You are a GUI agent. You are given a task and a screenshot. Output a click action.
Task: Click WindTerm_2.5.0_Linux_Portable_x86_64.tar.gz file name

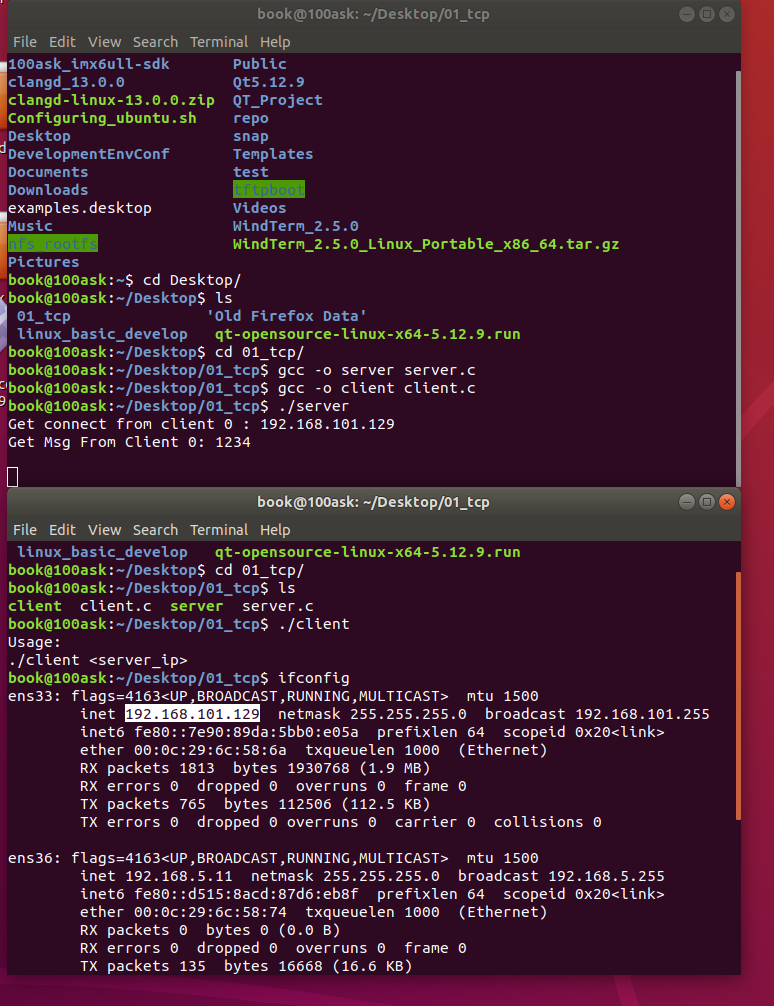426,244
